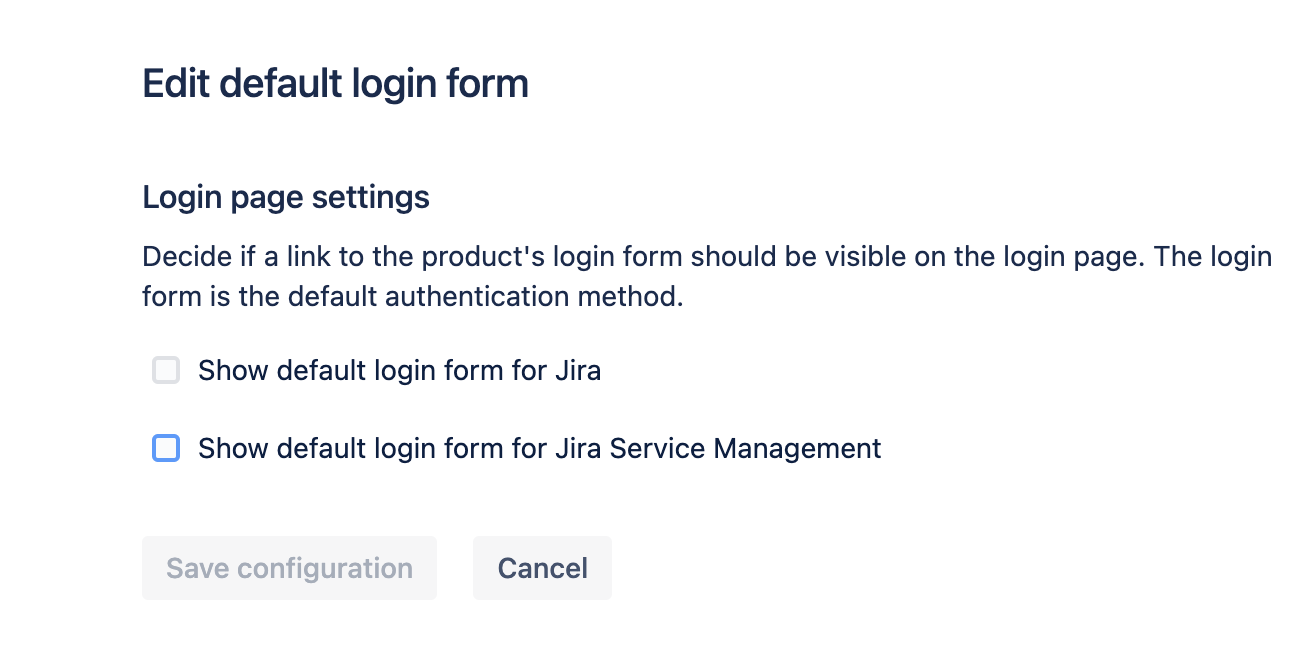
Task: Click the word "Jira" ending the first checkbox label
Action: pos(577,371)
